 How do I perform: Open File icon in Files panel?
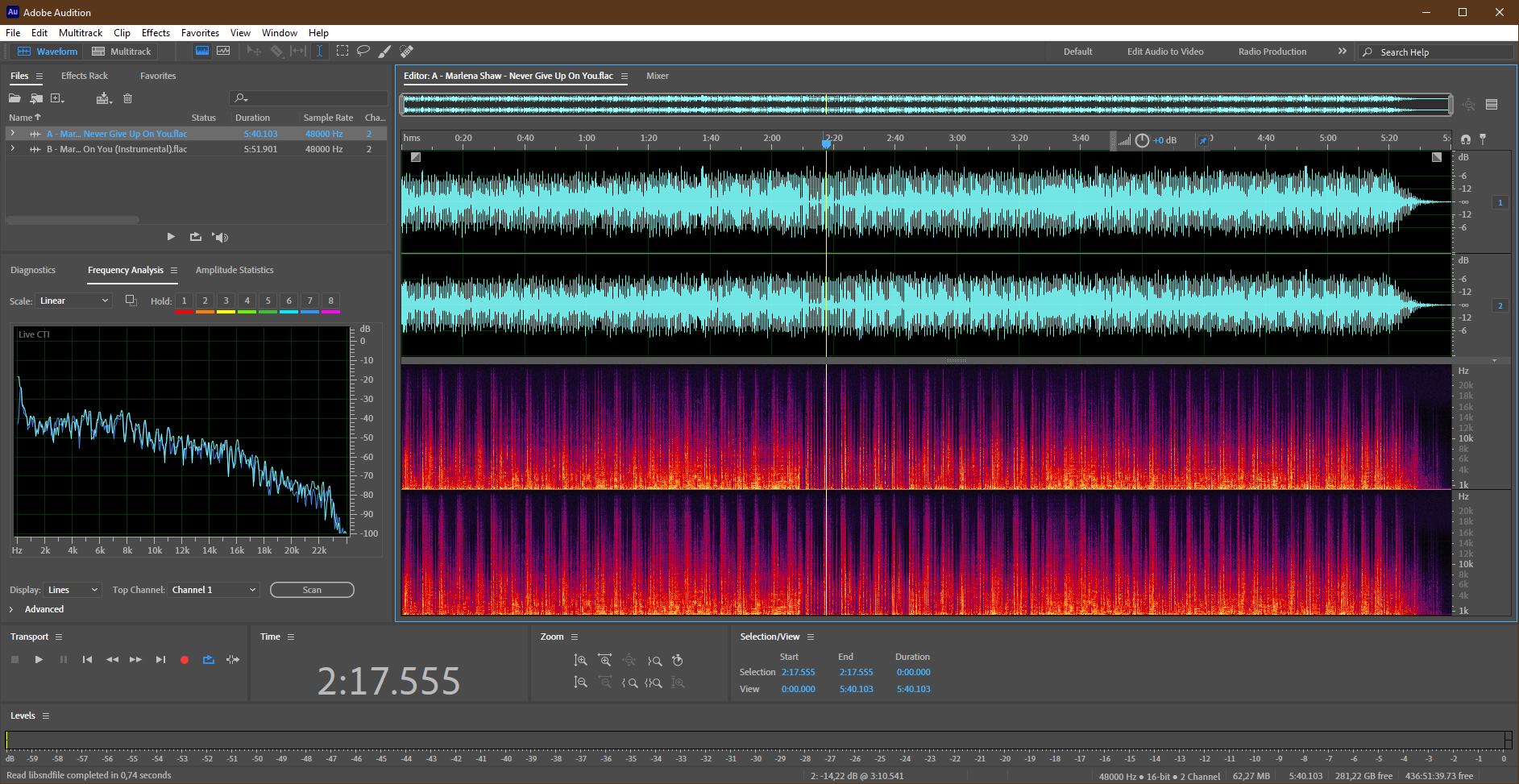tap(15, 98)
